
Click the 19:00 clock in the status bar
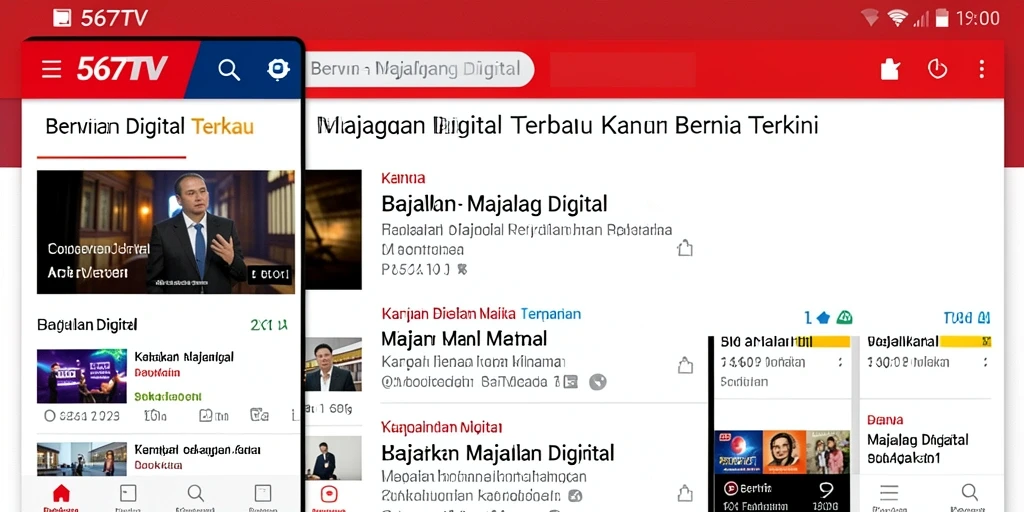click(x=978, y=18)
